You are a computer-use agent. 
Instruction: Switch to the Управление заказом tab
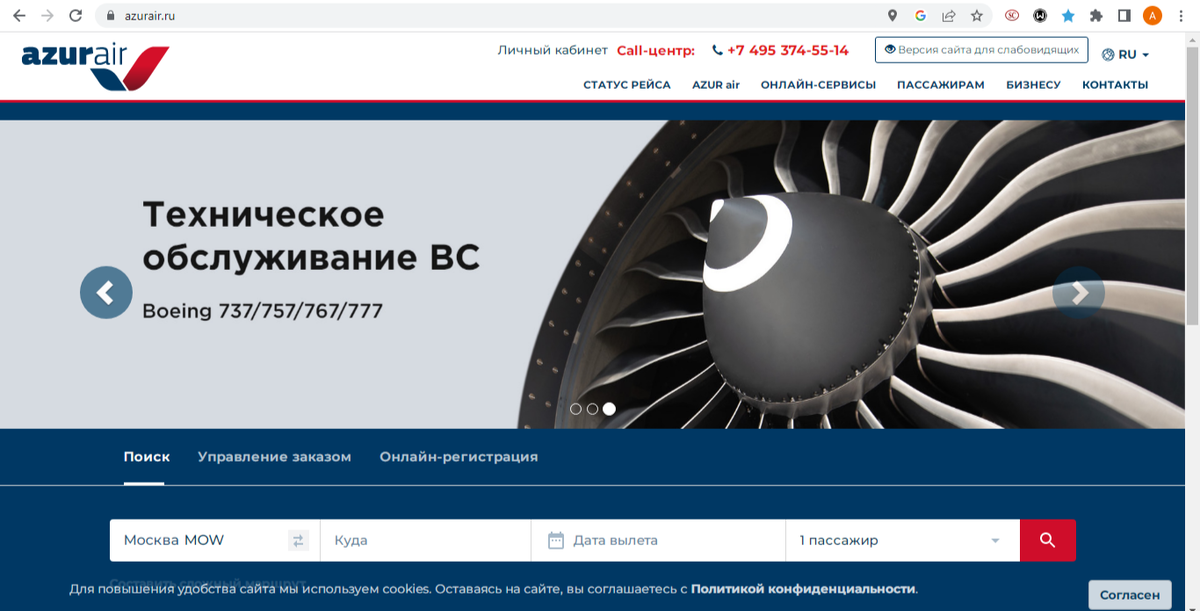[274, 457]
